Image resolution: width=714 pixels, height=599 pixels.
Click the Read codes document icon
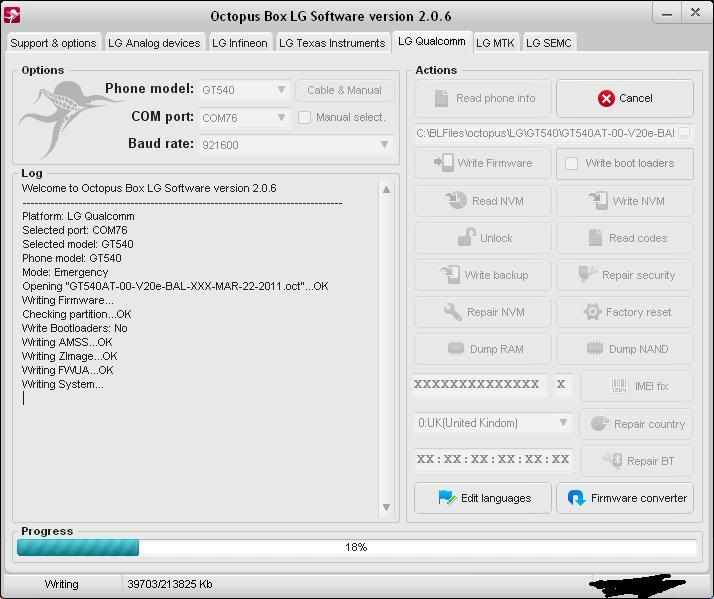[x=595, y=237]
